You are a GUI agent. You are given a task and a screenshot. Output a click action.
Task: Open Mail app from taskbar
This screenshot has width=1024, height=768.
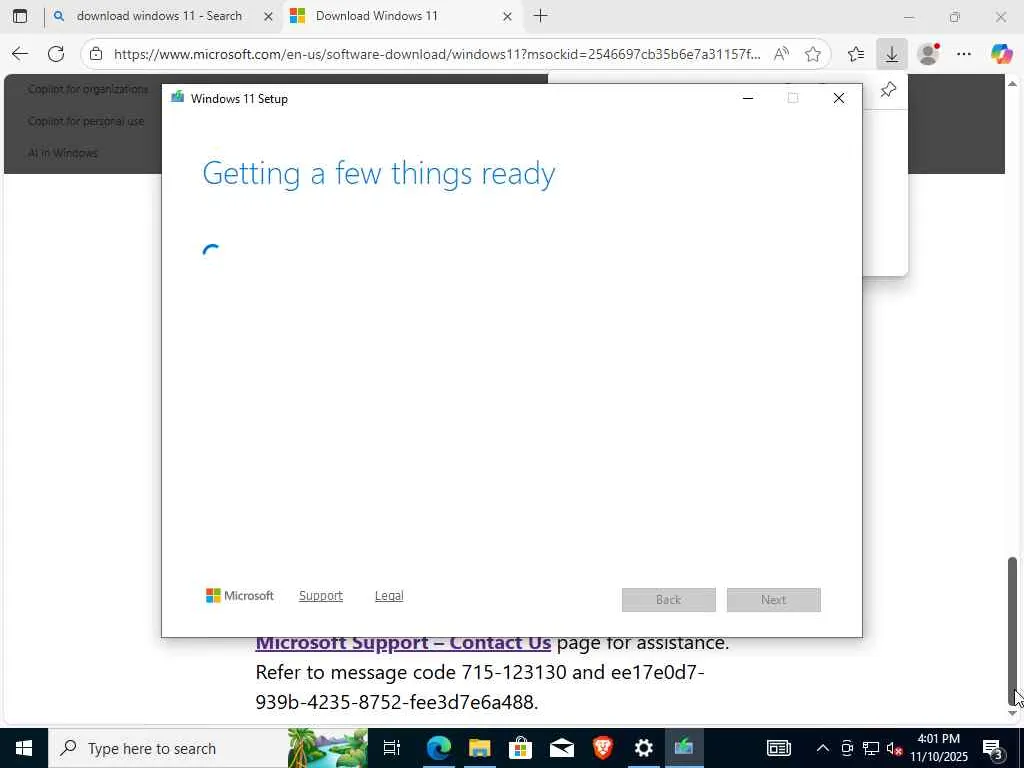(x=562, y=748)
